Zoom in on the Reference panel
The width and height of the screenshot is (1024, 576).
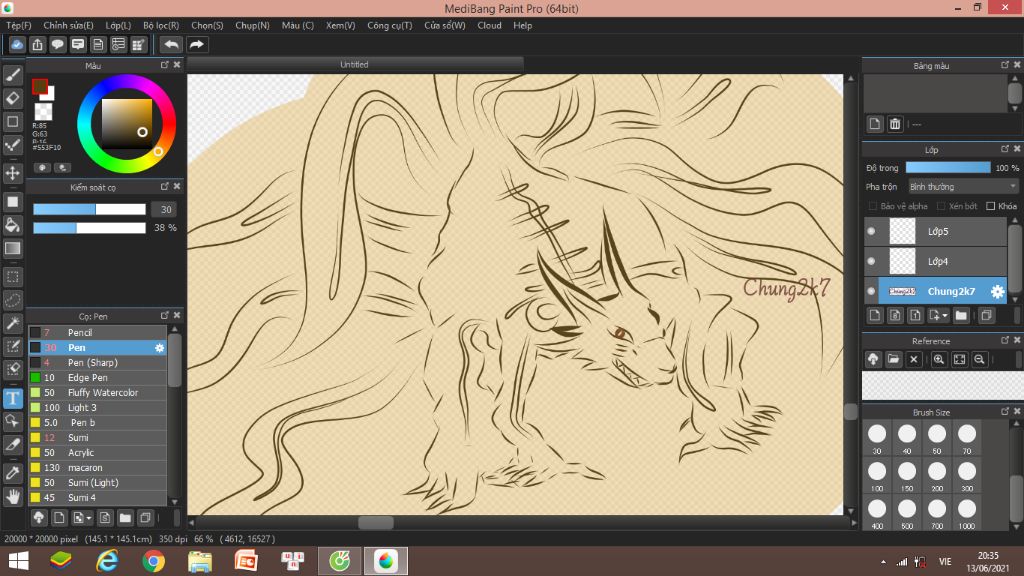[x=938, y=359]
